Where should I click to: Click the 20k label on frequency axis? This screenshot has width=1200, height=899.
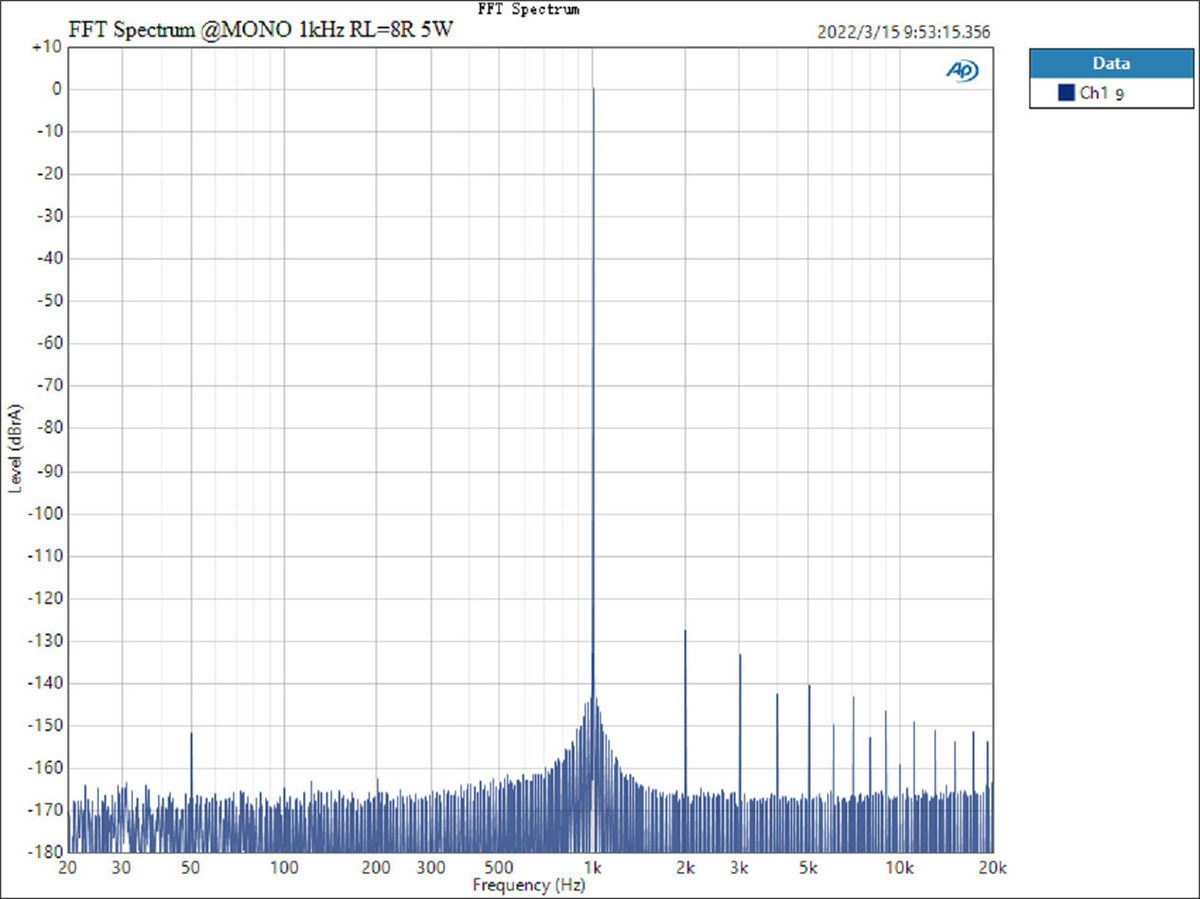(992, 867)
